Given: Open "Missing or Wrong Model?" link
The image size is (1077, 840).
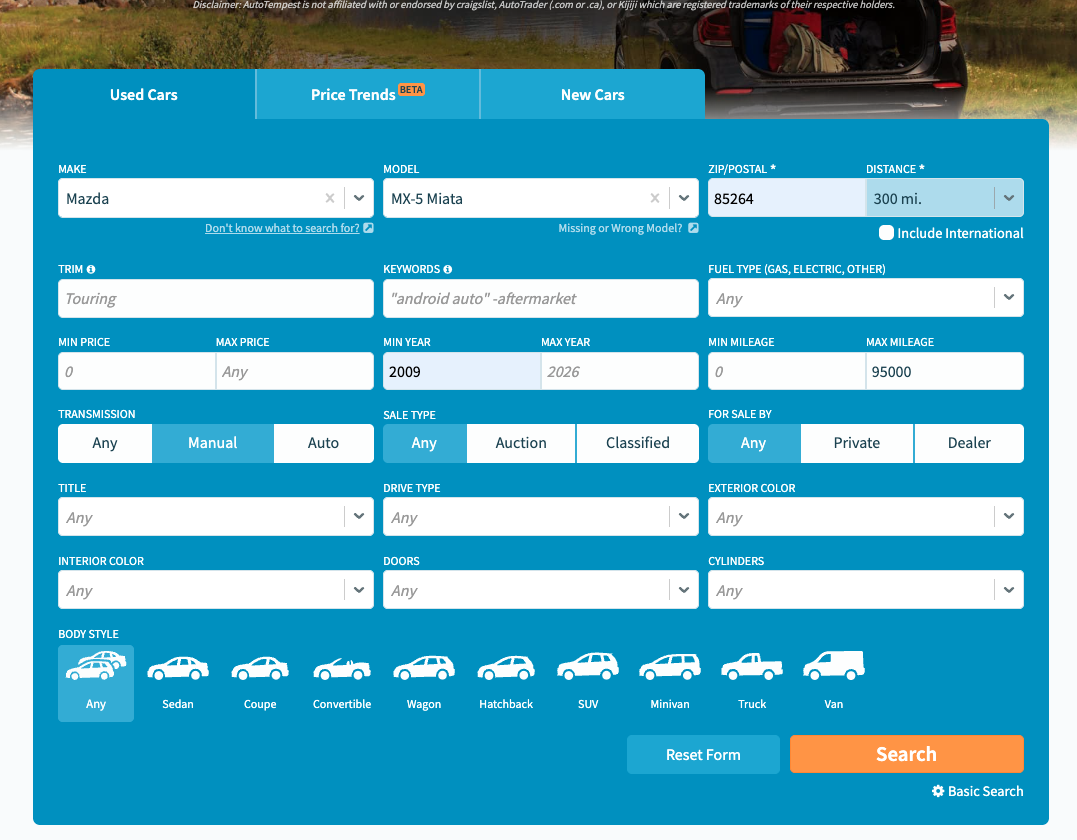Looking at the screenshot, I should coord(620,228).
